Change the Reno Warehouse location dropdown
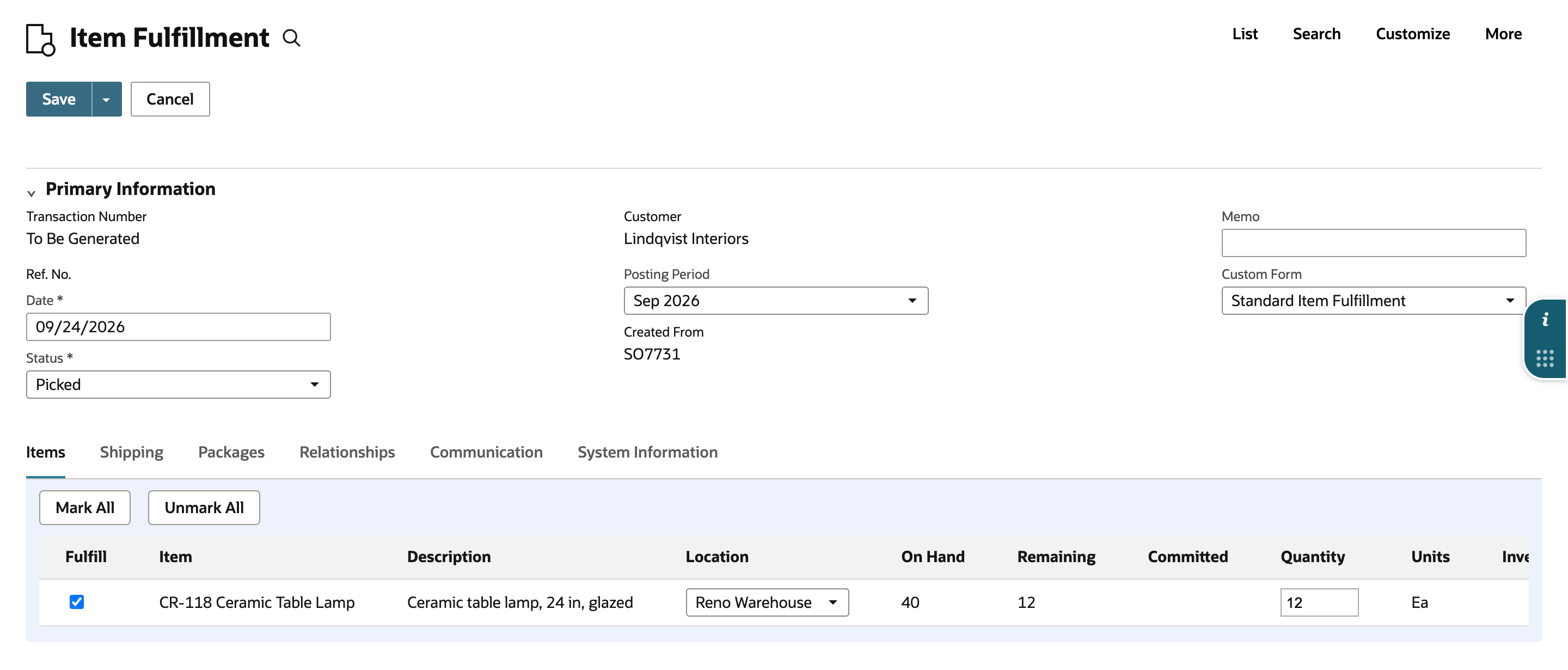 click(767, 602)
